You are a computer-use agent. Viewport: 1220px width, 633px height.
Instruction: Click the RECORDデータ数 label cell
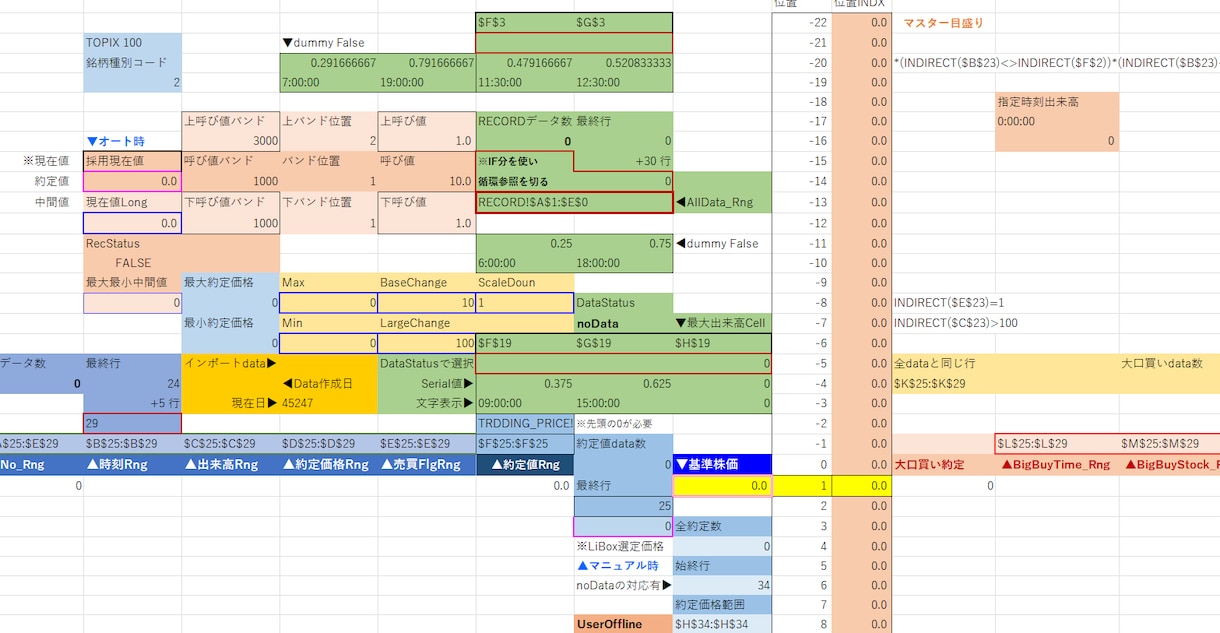coord(524,121)
